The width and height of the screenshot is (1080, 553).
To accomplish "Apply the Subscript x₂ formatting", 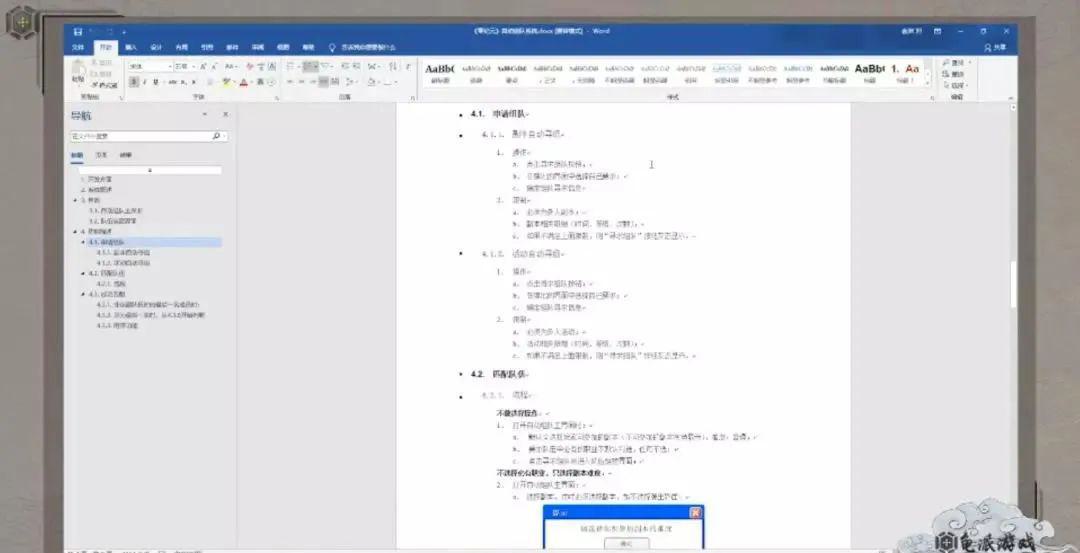I will (183, 82).
